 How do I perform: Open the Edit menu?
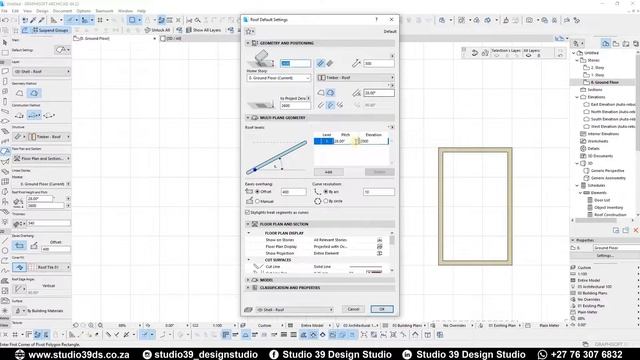15,11
